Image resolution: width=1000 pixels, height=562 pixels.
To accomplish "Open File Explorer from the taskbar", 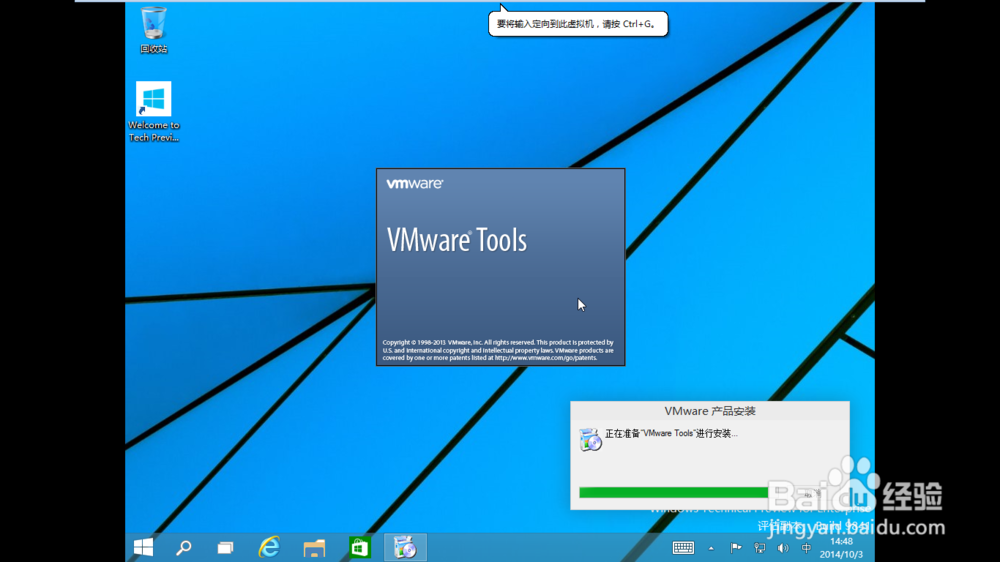I will (x=314, y=547).
